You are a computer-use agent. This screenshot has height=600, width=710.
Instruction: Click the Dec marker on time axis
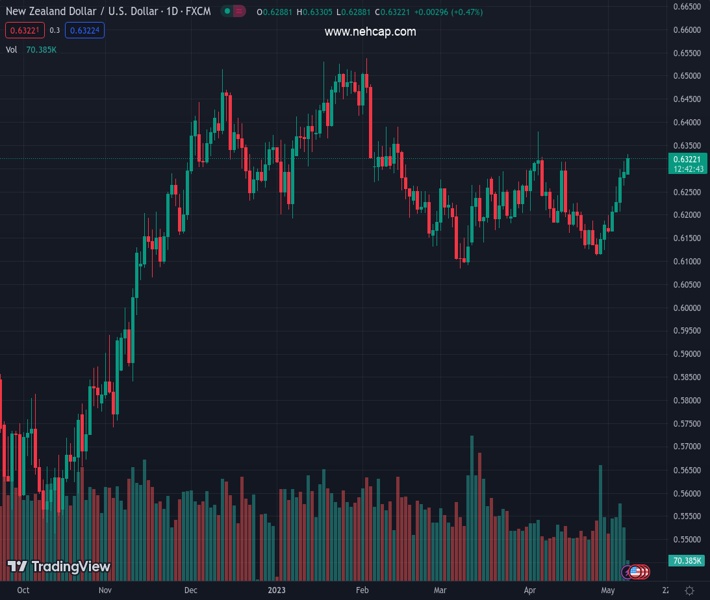191,591
